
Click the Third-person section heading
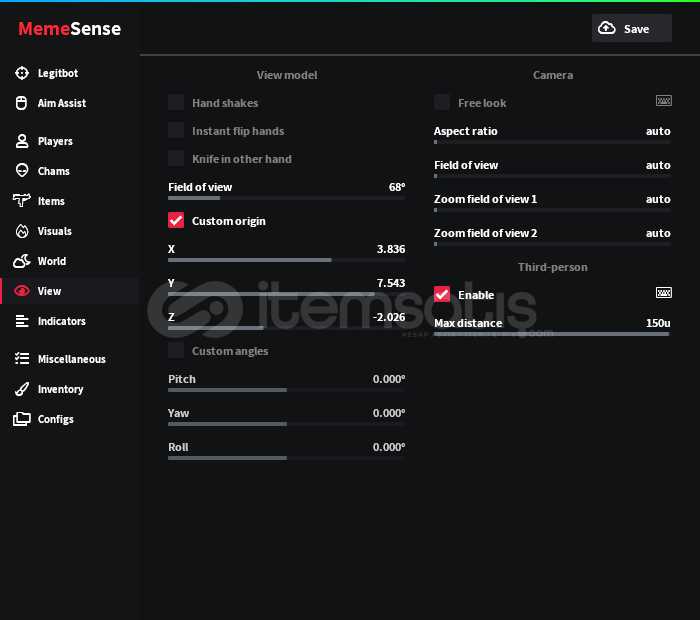click(x=553, y=267)
